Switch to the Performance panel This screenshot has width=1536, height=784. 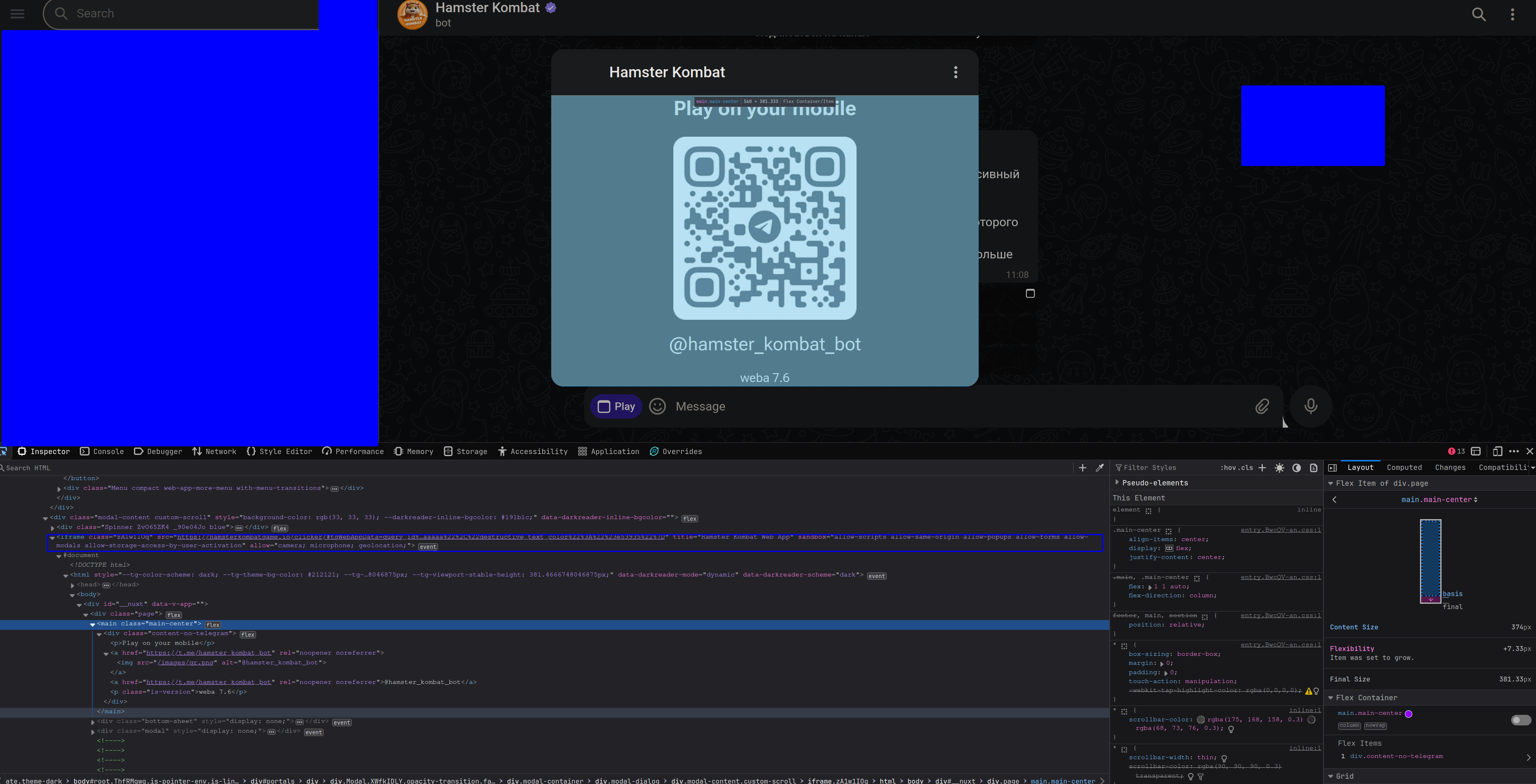pos(355,451)
